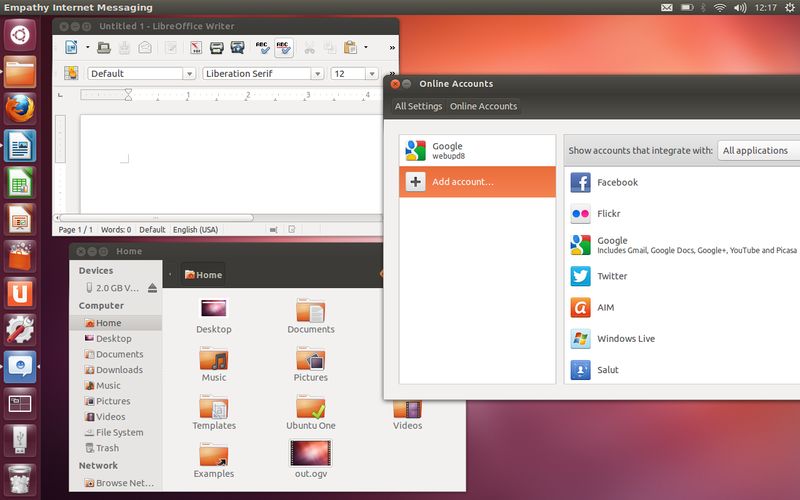Click the Paste clipboard icon in Writer

[351, 47]
